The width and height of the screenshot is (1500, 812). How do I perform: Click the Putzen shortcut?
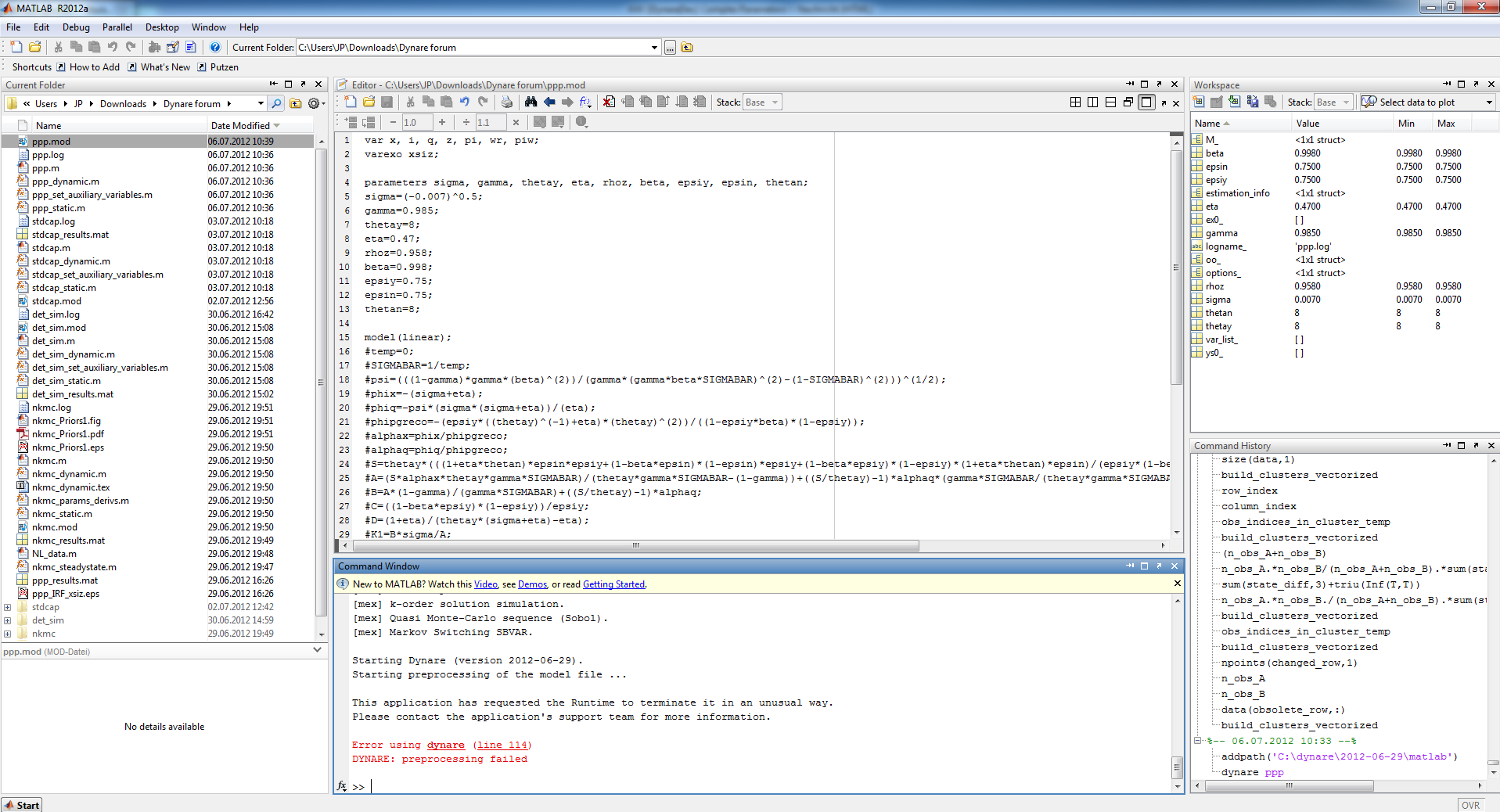click(218, 67)
